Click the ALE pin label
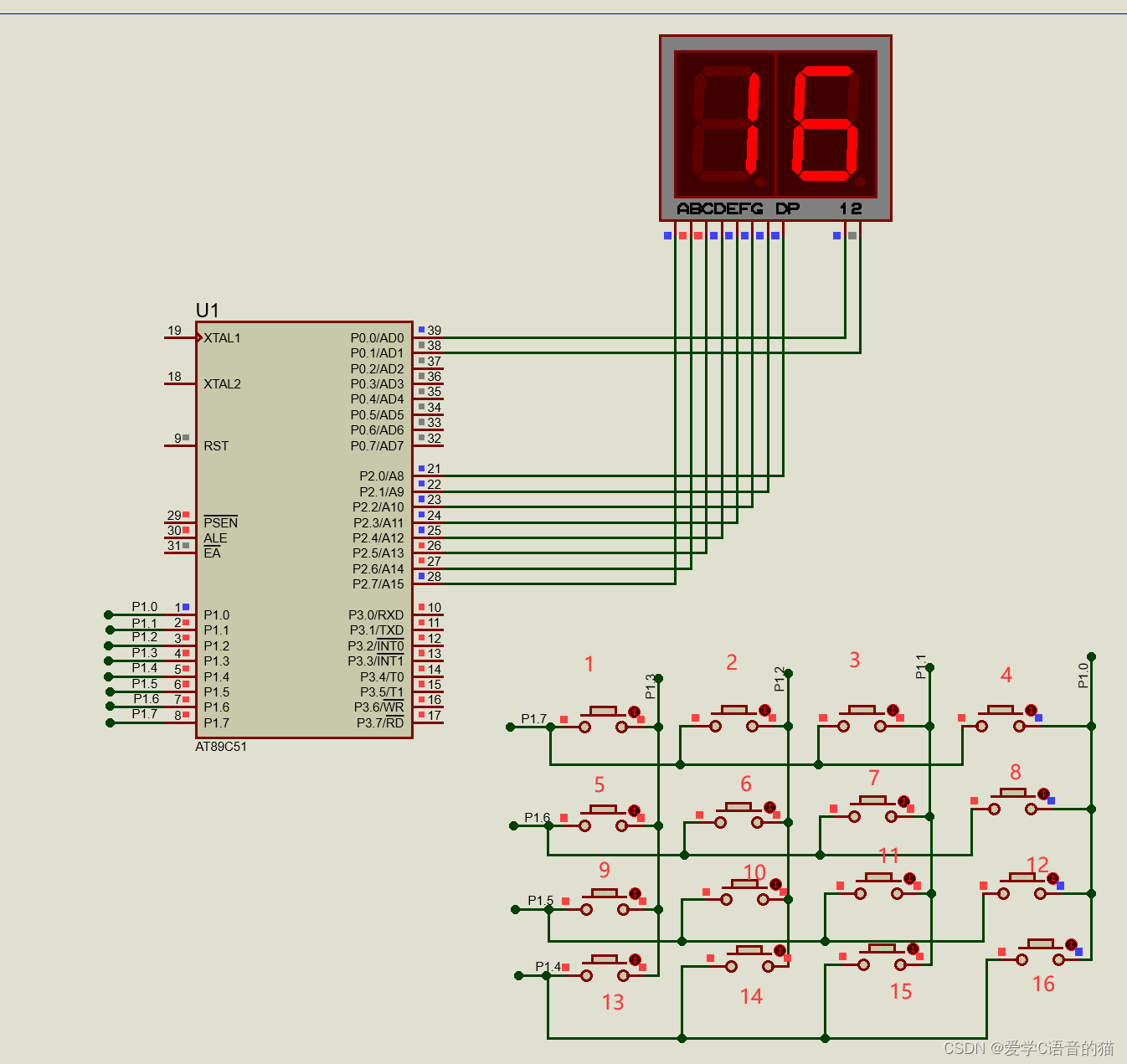Image resolution: width=1127 pixels, height=1064 pixels. (215, 538)
